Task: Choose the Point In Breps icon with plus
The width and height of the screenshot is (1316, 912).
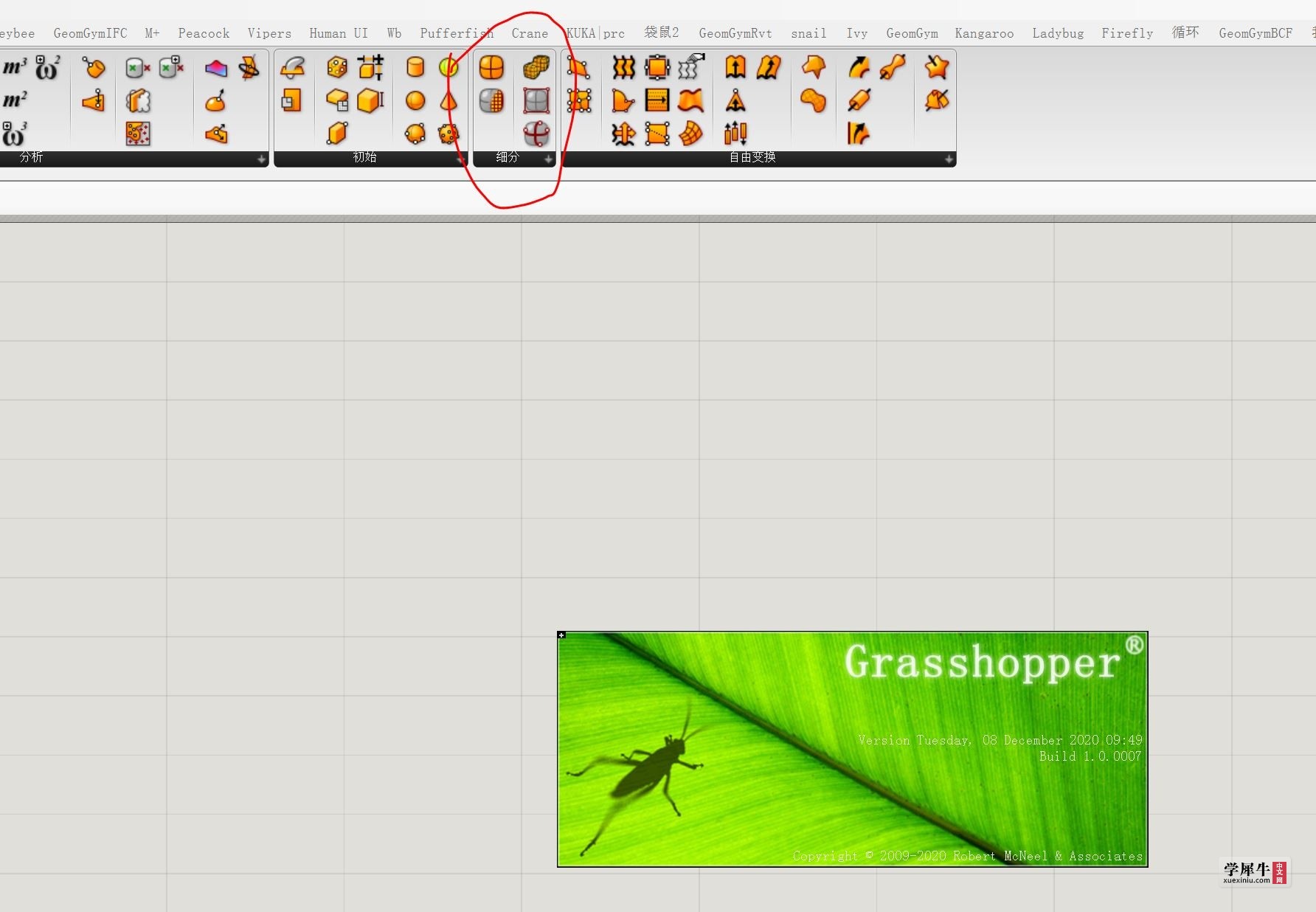Action: tap(171, 68)
